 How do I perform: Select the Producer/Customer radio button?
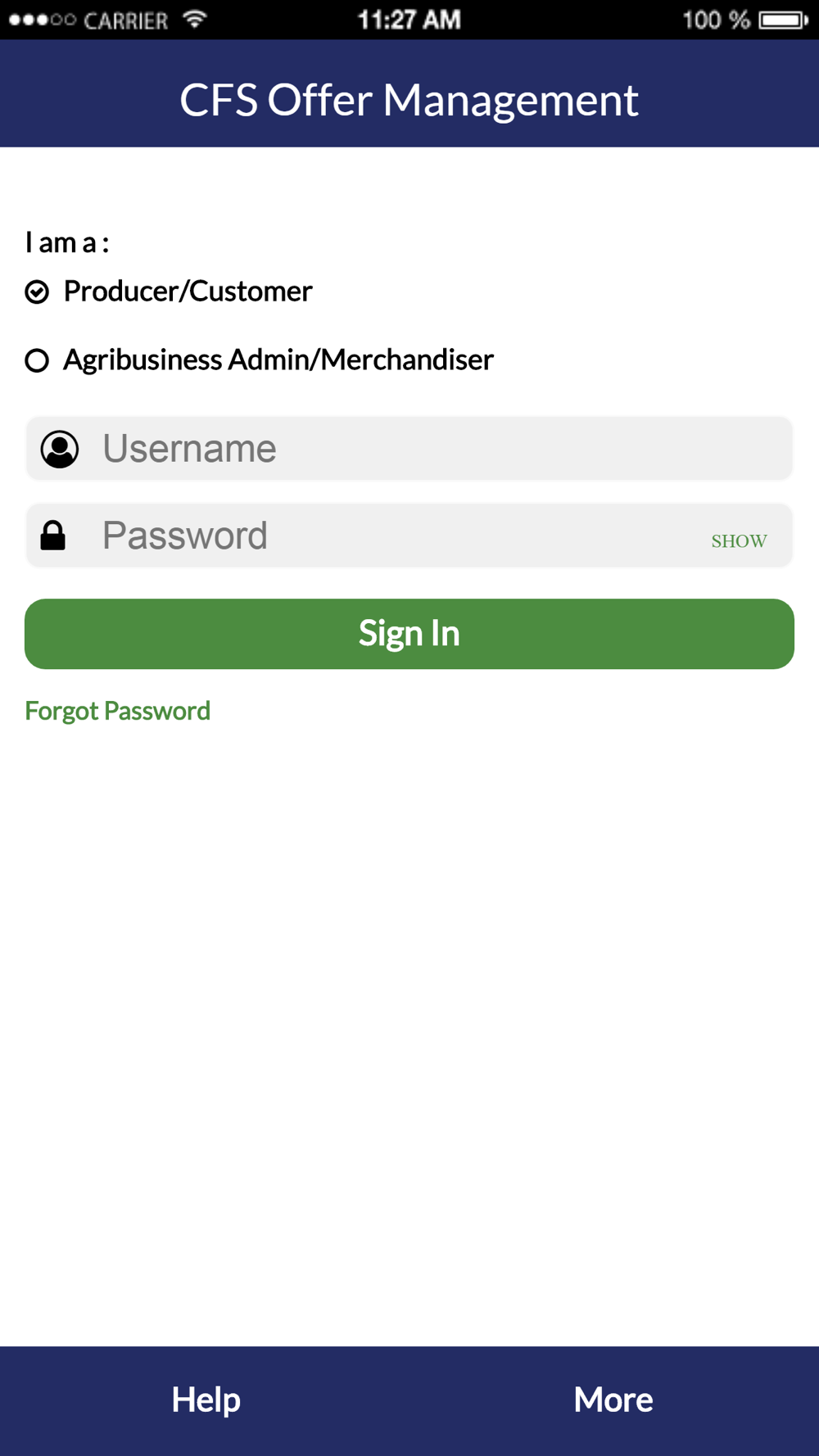(x=37, y=292)
